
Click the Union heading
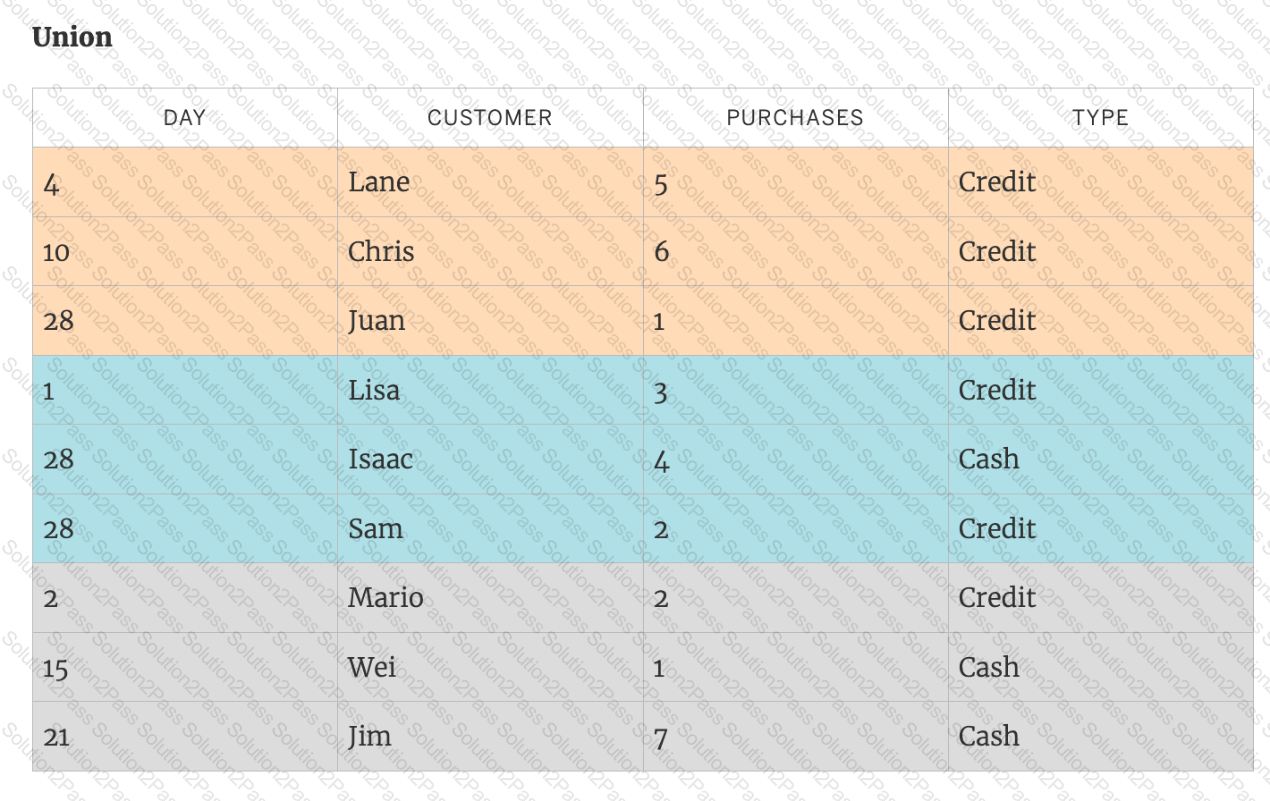[72, 37]
